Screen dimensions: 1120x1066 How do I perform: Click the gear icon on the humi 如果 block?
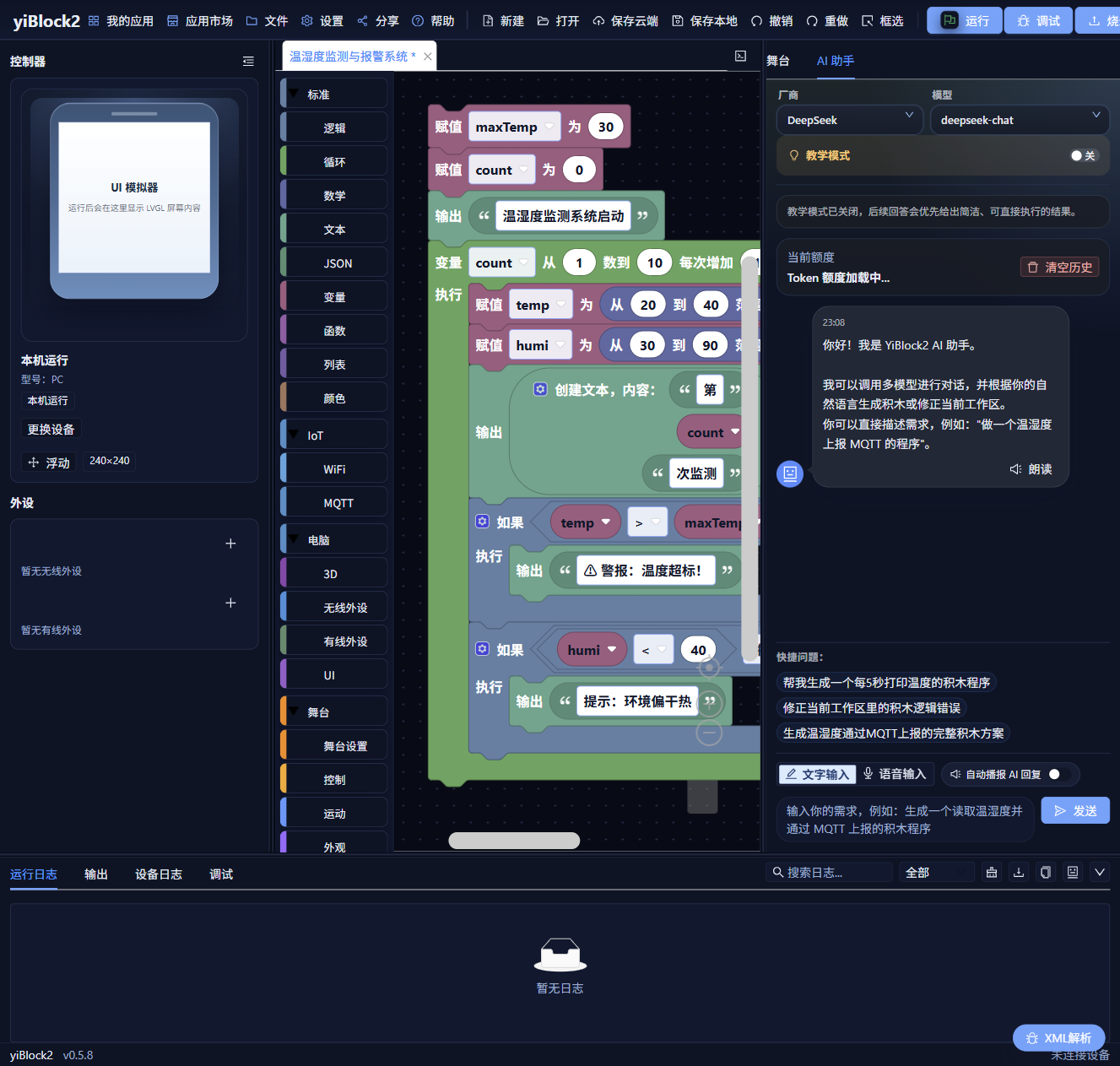click(482, 649)
